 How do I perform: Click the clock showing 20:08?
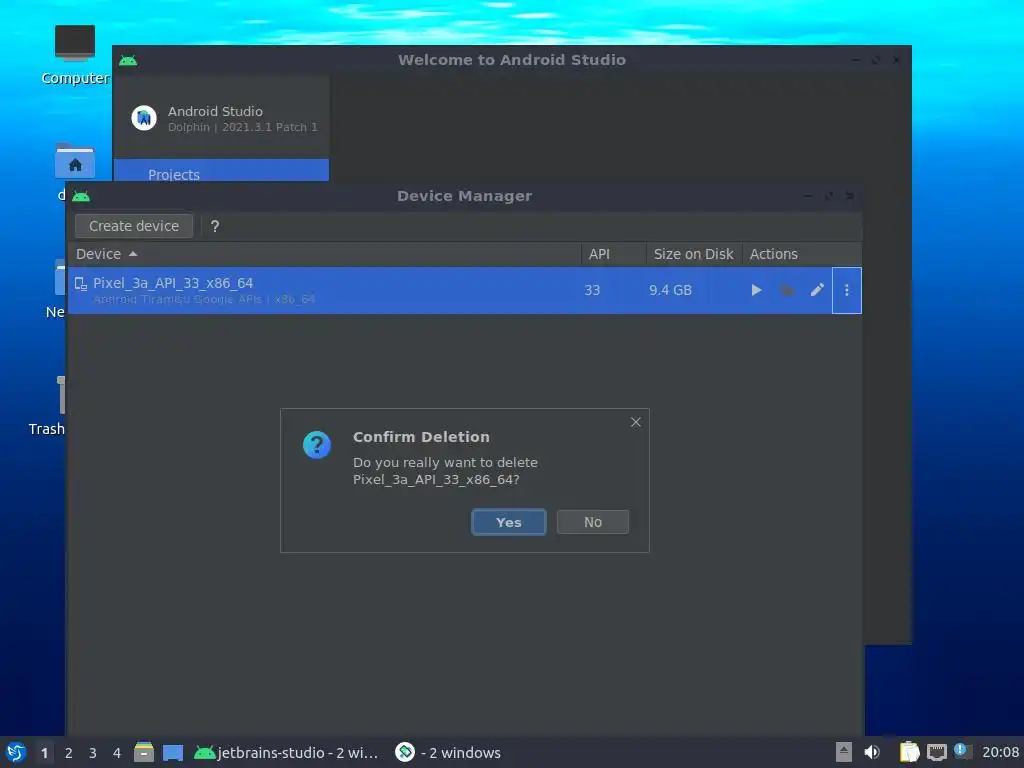tap(1000, 752)
